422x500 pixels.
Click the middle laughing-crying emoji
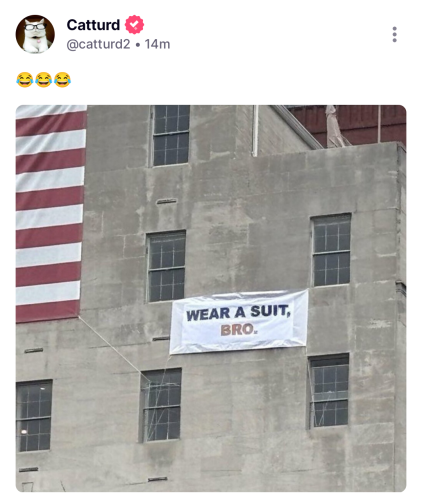coord(43,80)
